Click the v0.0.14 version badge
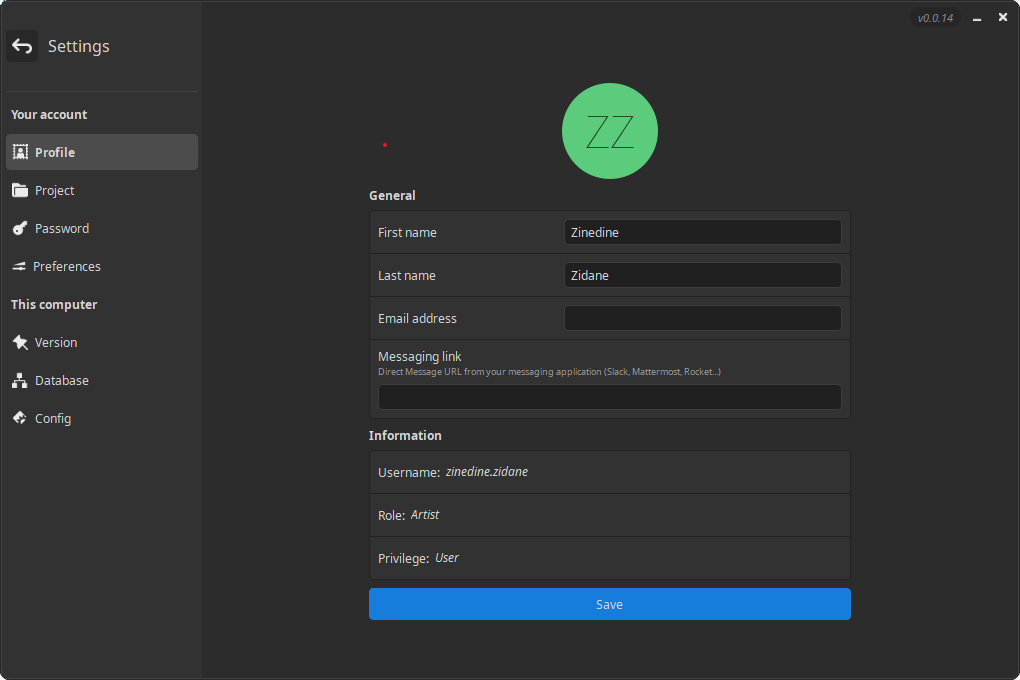The height and width of the screenshot is (680, 1020). coord(935,18)
